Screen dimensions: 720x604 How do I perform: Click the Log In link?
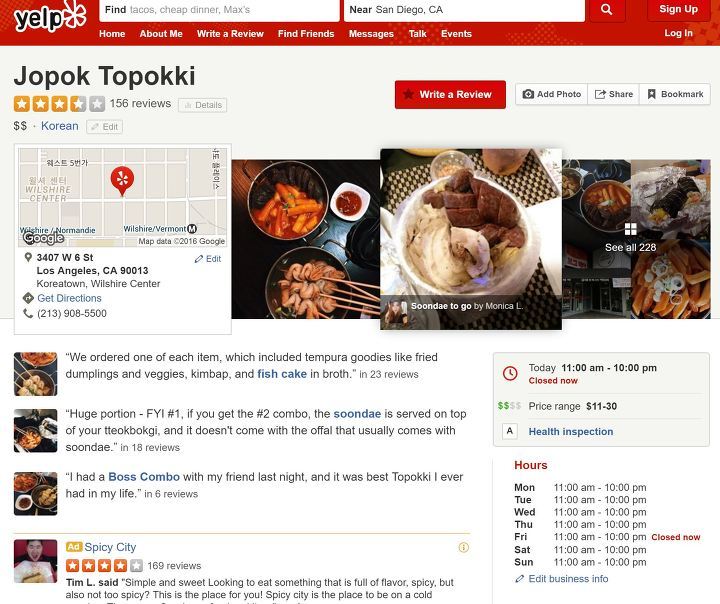pos(678,33)
